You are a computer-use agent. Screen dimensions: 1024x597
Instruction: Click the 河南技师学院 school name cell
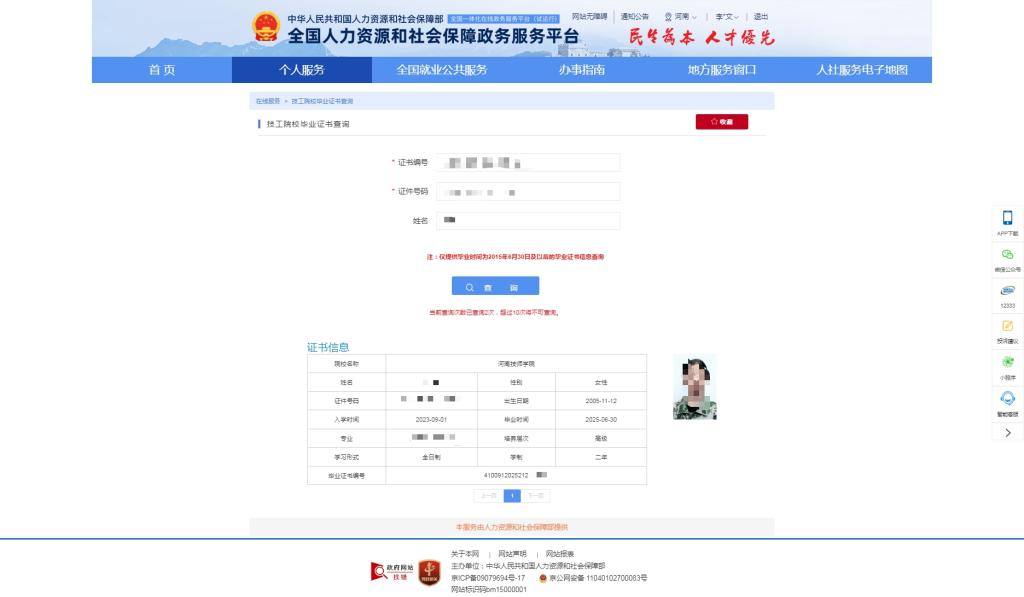tap(516, 364)
